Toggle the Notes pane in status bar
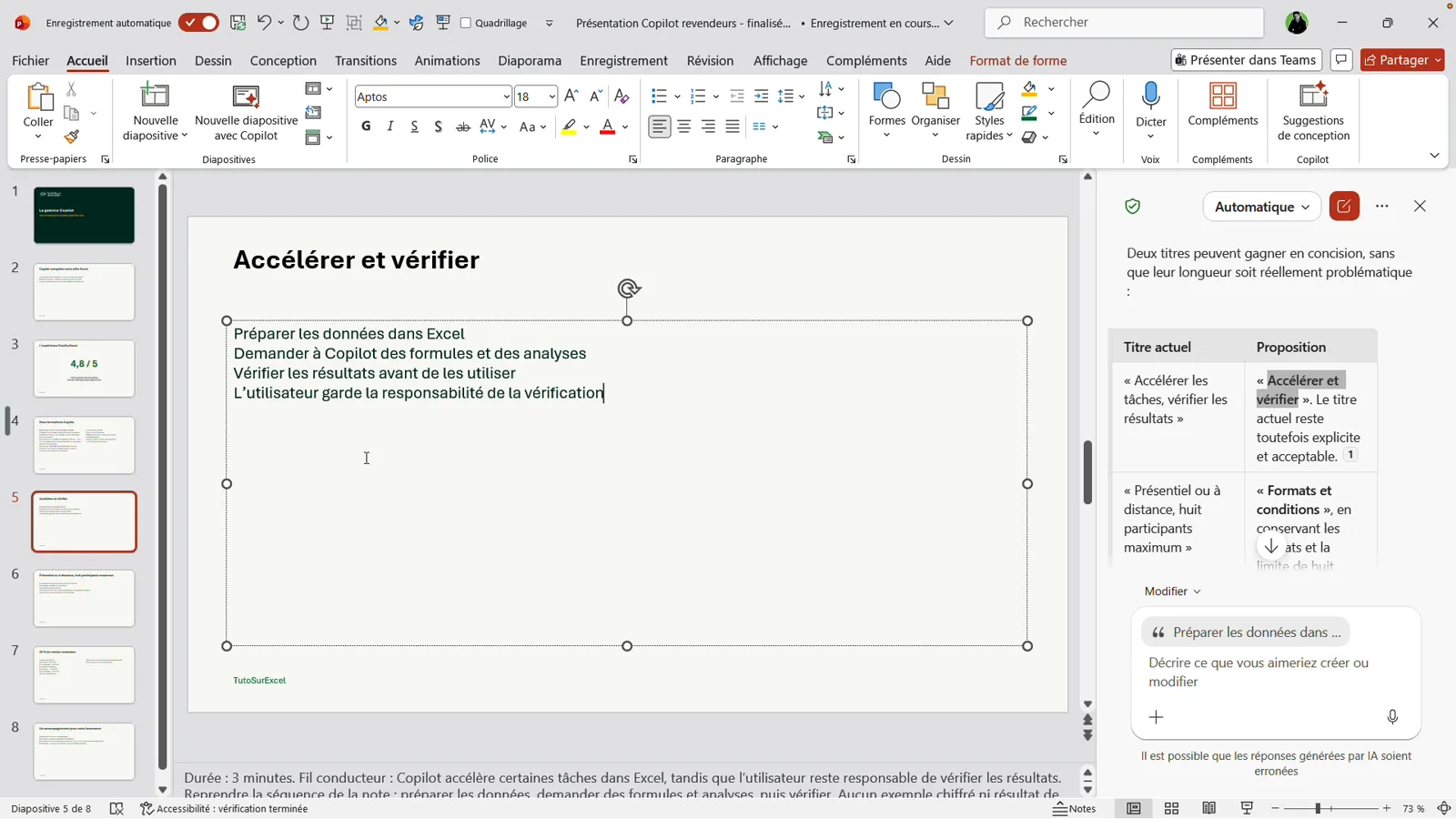This screenshot has width=1456, height=819. point(1075,808)
